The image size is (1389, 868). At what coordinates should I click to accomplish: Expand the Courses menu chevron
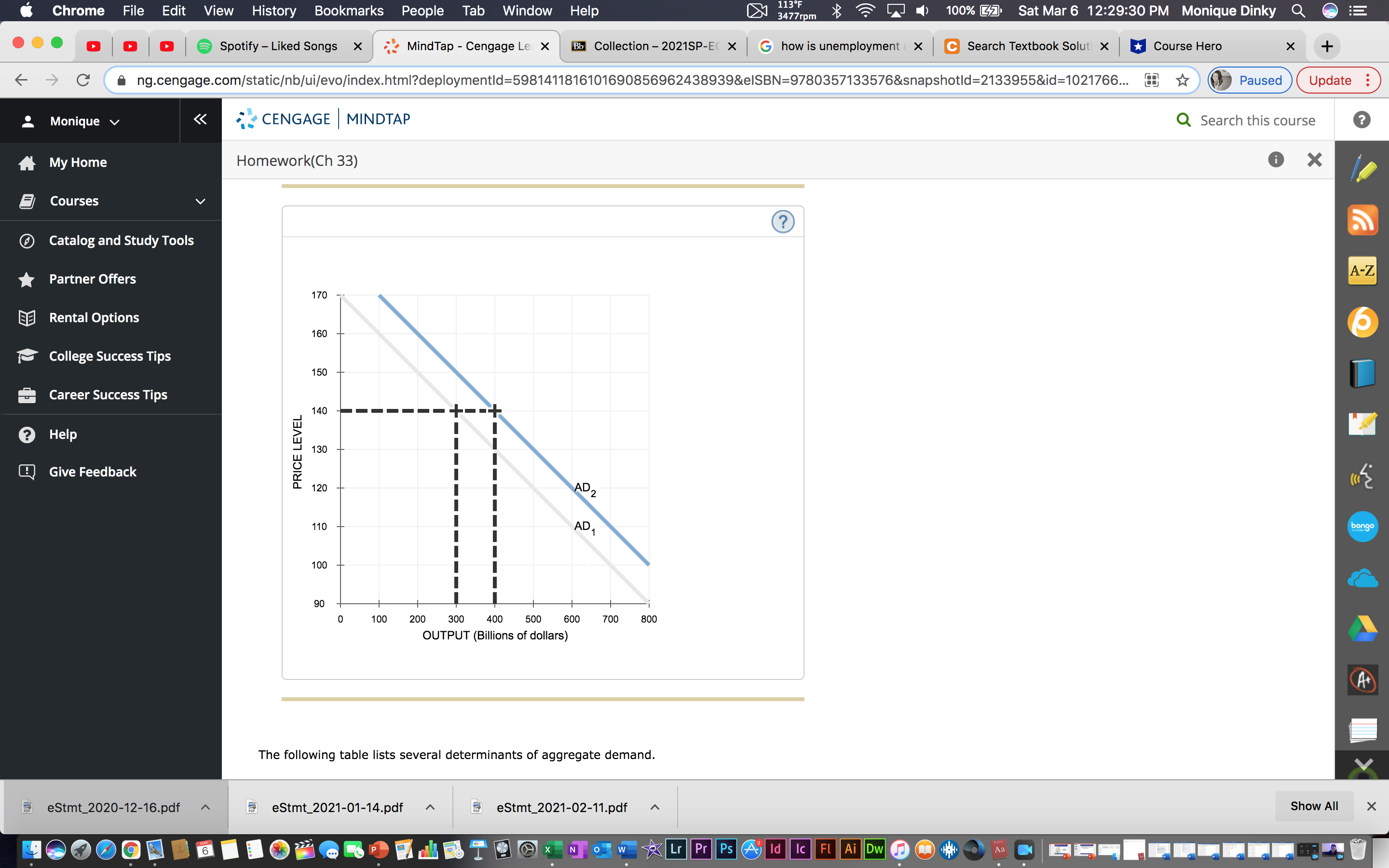tap(200, 202)
